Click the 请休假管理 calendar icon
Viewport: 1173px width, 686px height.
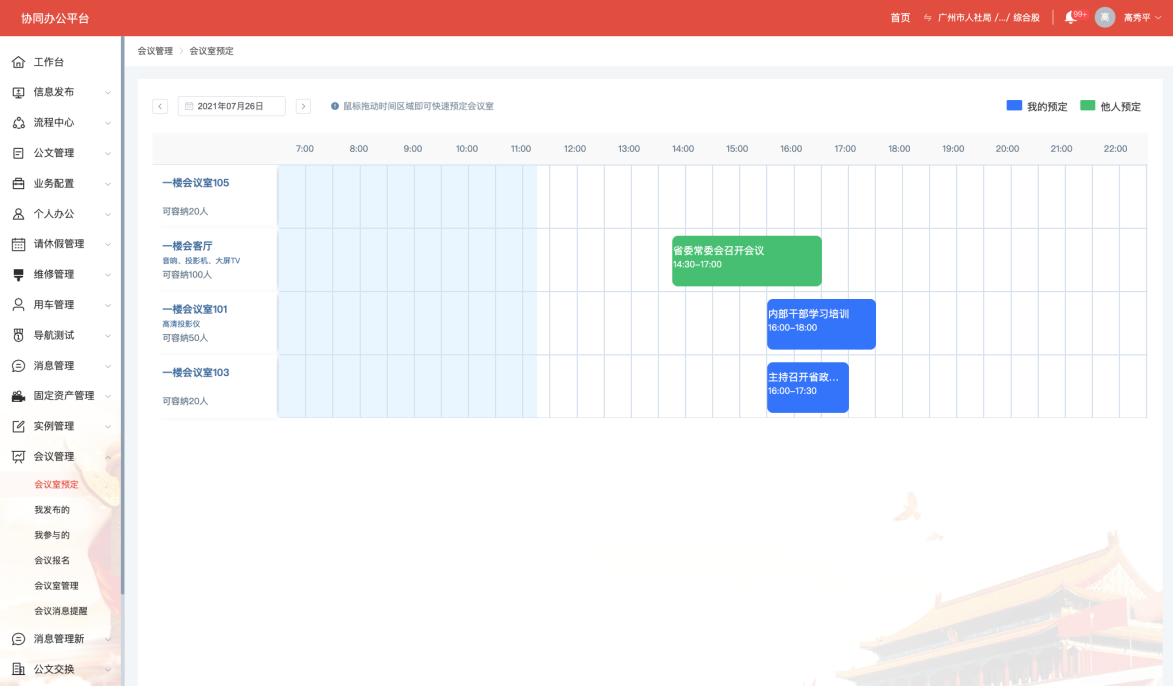[x=18, y=244]
